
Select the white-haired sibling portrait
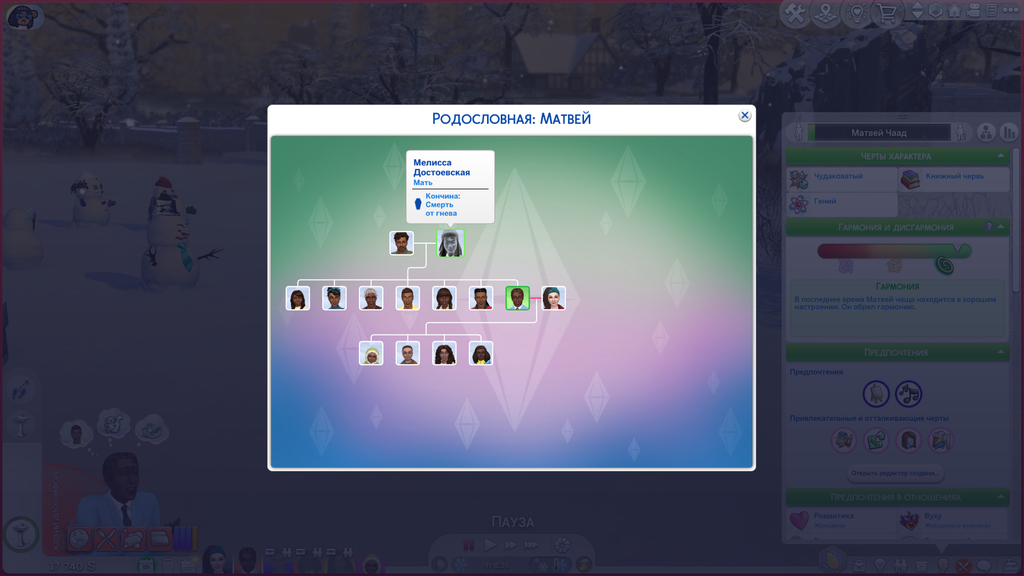click(371, 298)
